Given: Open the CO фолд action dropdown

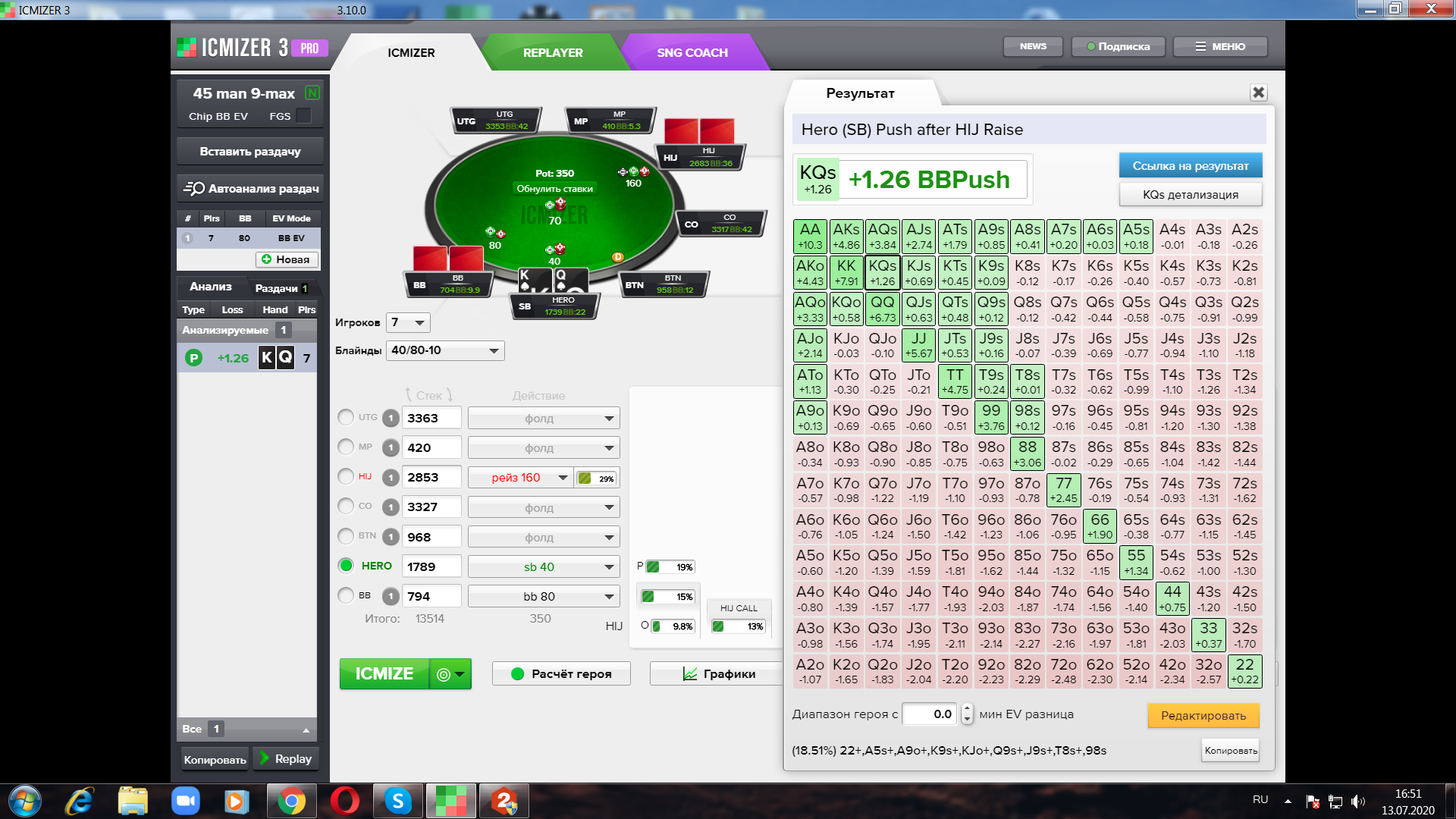Looking at the screenshot, I should [x=544, y=507].
